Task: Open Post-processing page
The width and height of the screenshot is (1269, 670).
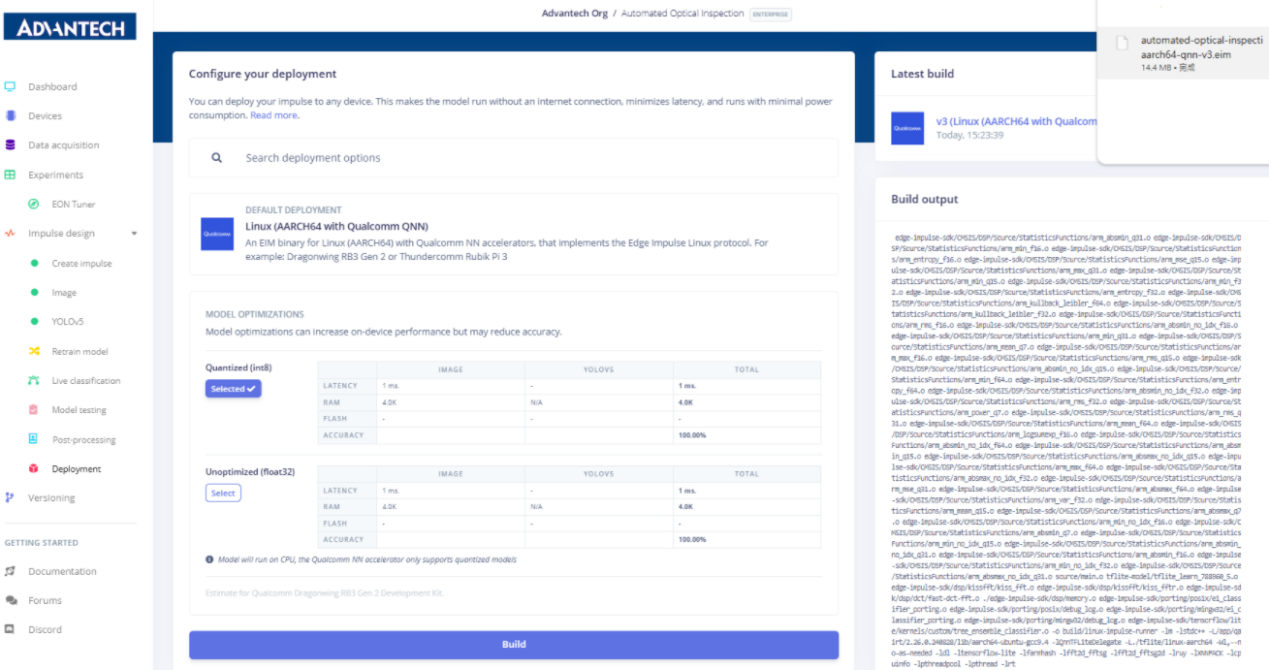Action: coord(84,440)
